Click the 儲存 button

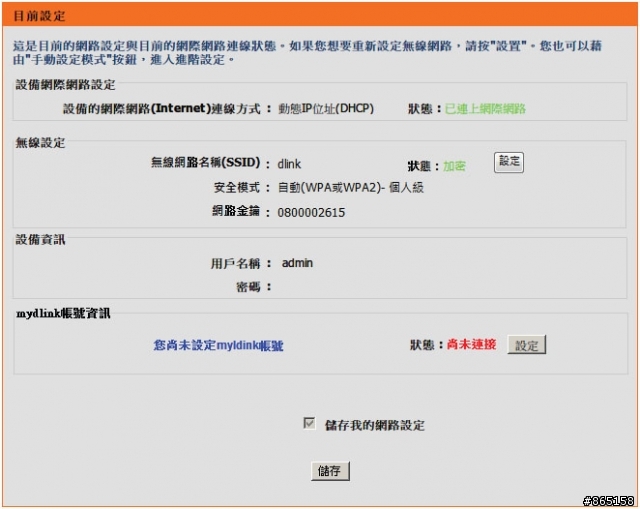click(x=330, y=471)
